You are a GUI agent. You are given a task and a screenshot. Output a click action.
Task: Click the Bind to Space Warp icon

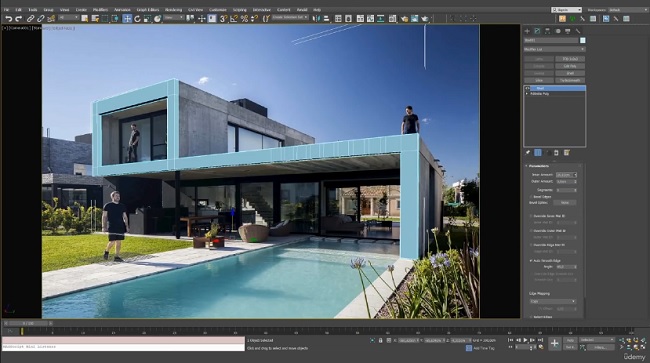tap(51, 19)
